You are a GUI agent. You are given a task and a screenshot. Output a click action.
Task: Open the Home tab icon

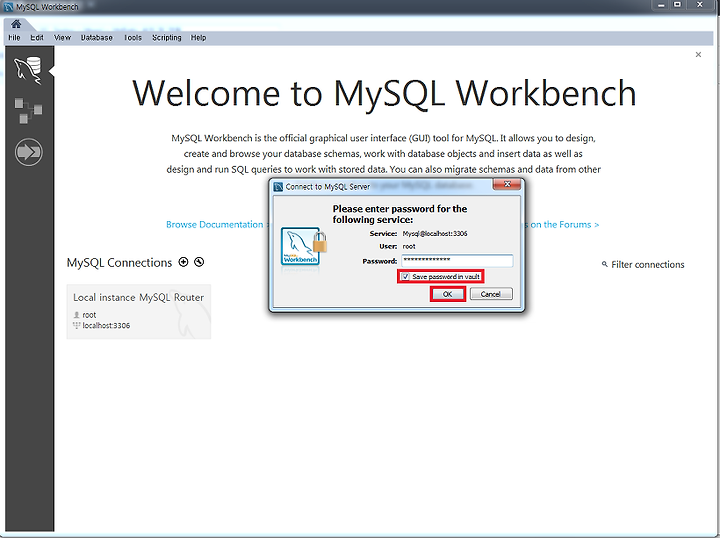pyautogui.click(x=16, y=24)
